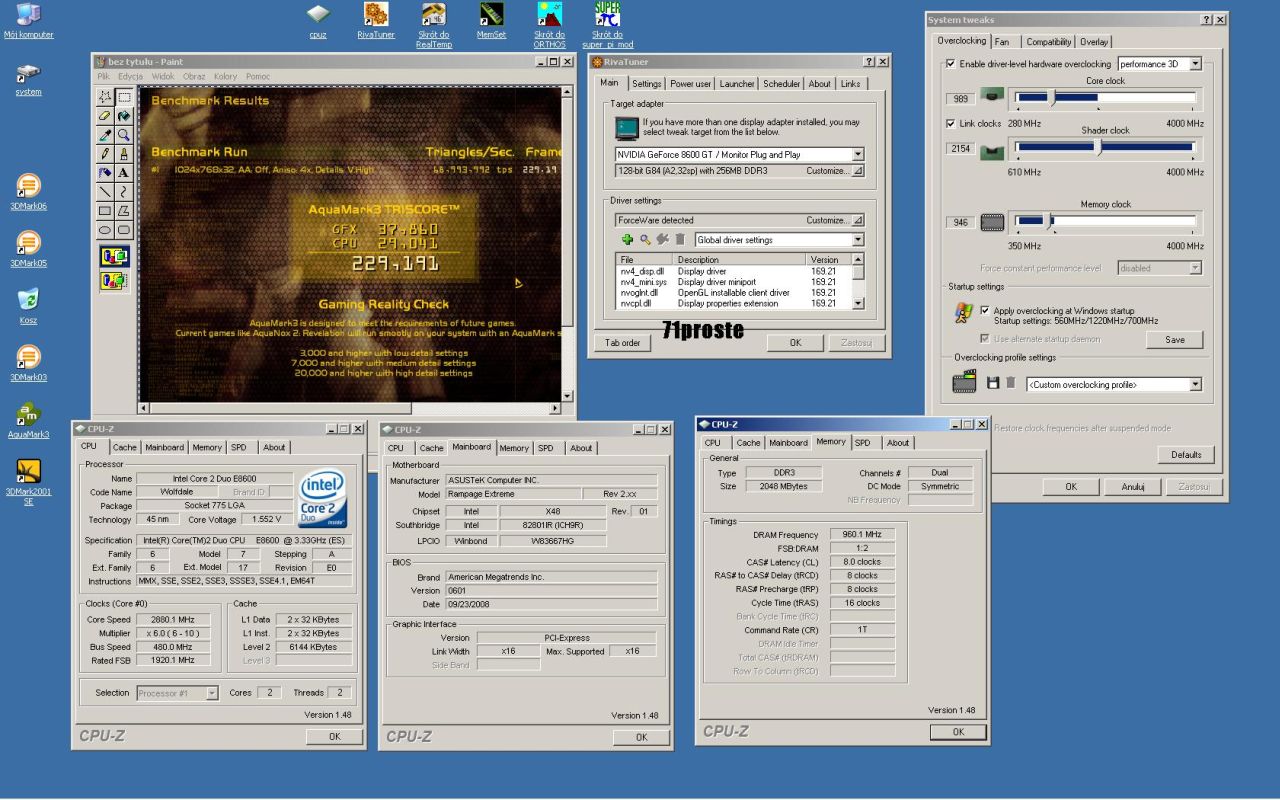
Task: Select the Line tool in Paint
Action: (x=104, y=192)
